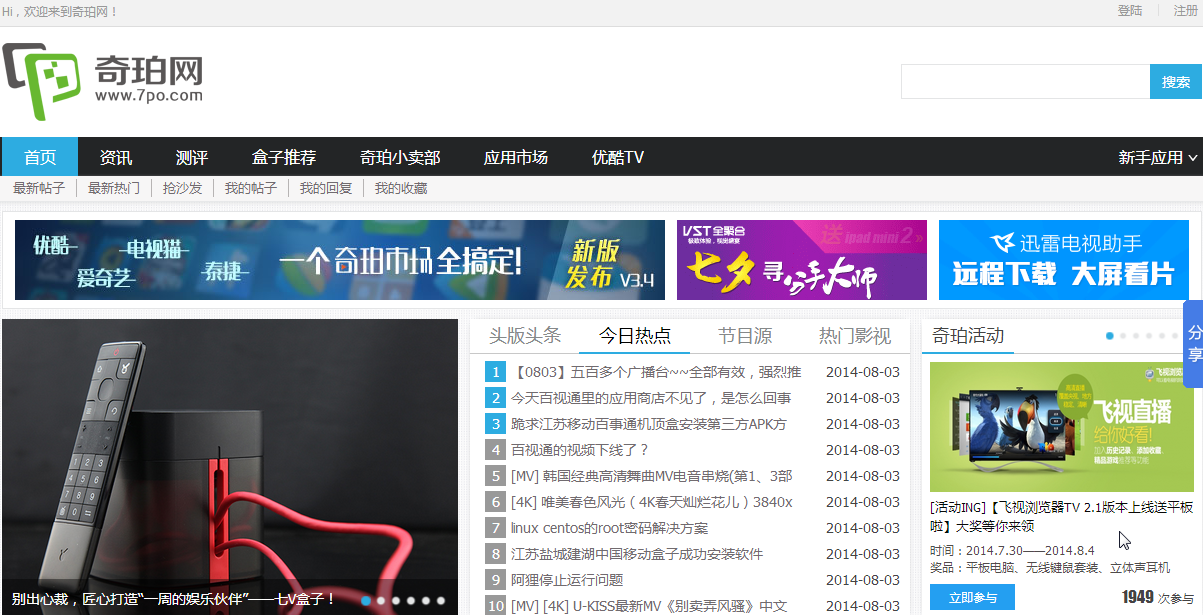Open the 应用市场 navigation item
The height and width of the screenshot is (615, 1203).
tap(516, 157)
